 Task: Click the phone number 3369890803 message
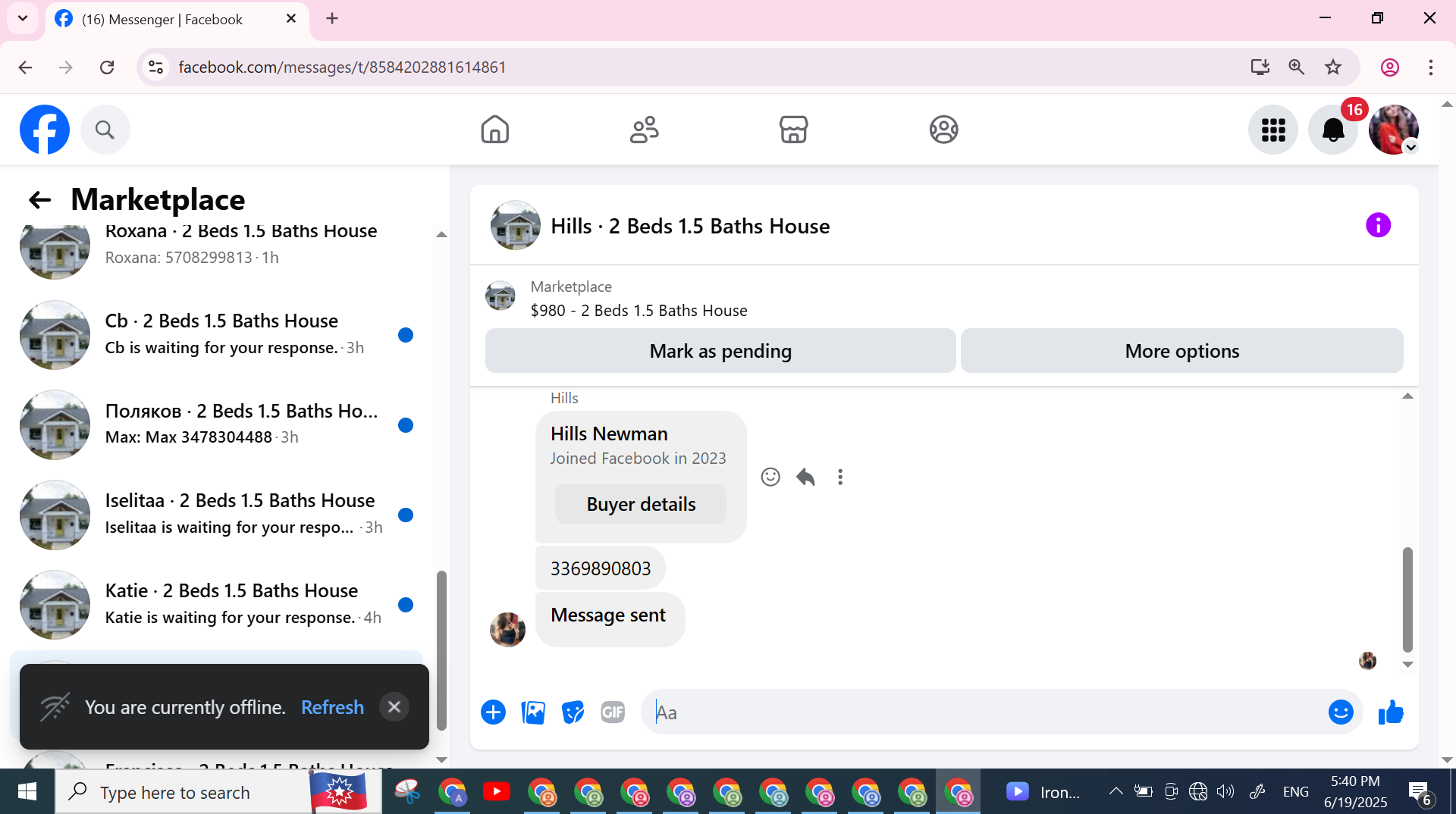click(x=601, y=568)
